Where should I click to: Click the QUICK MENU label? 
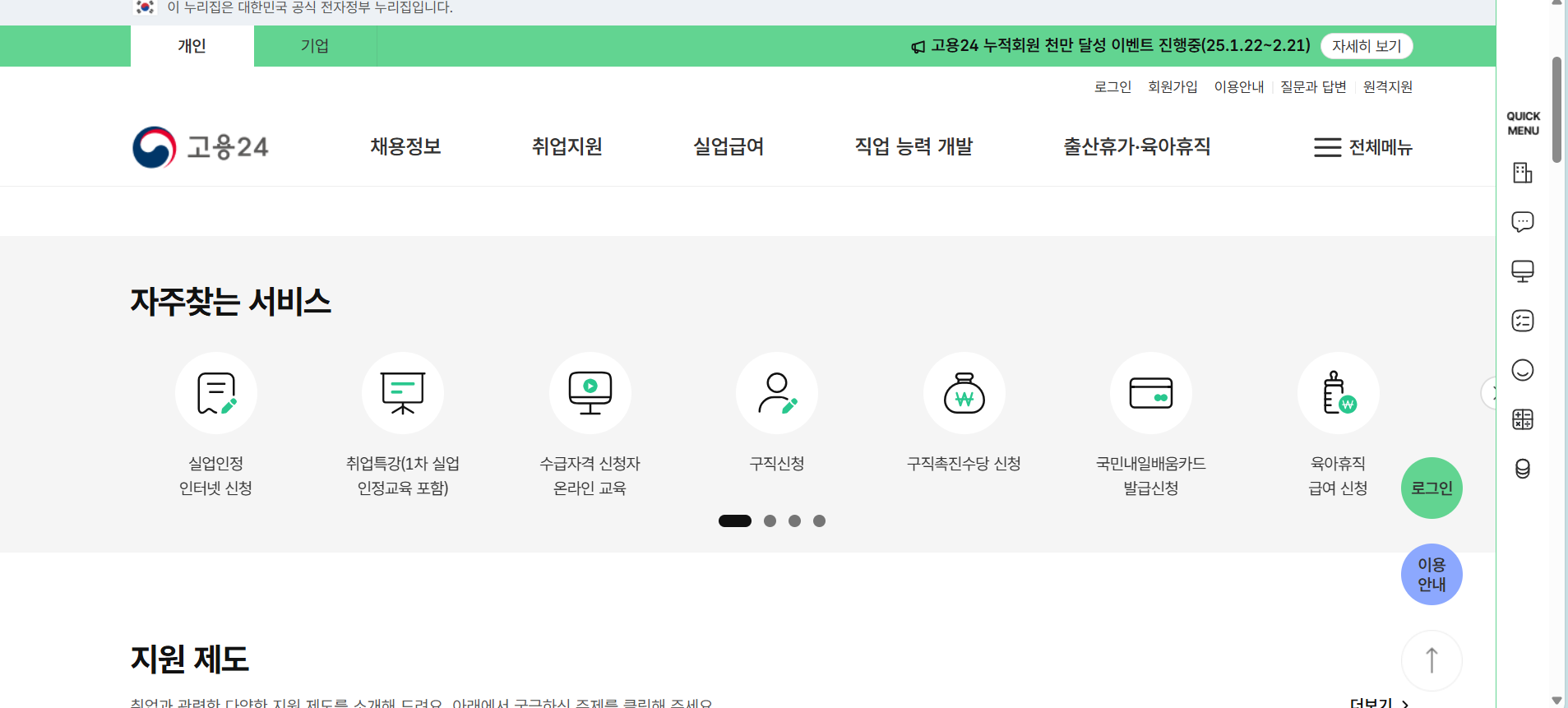pos(1523,123)
